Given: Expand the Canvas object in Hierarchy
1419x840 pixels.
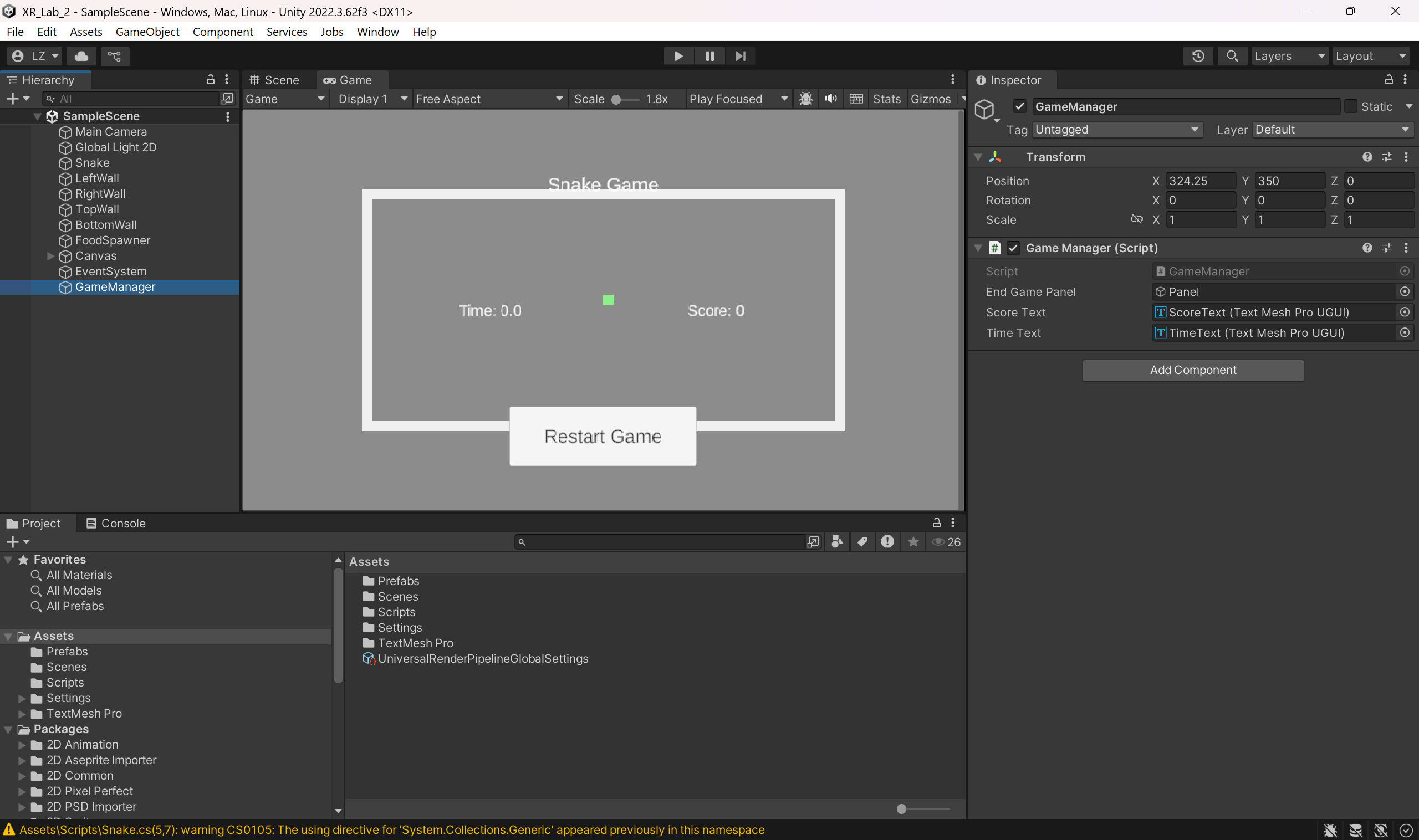Looking at the screenshot, I should tap(50, 256).
